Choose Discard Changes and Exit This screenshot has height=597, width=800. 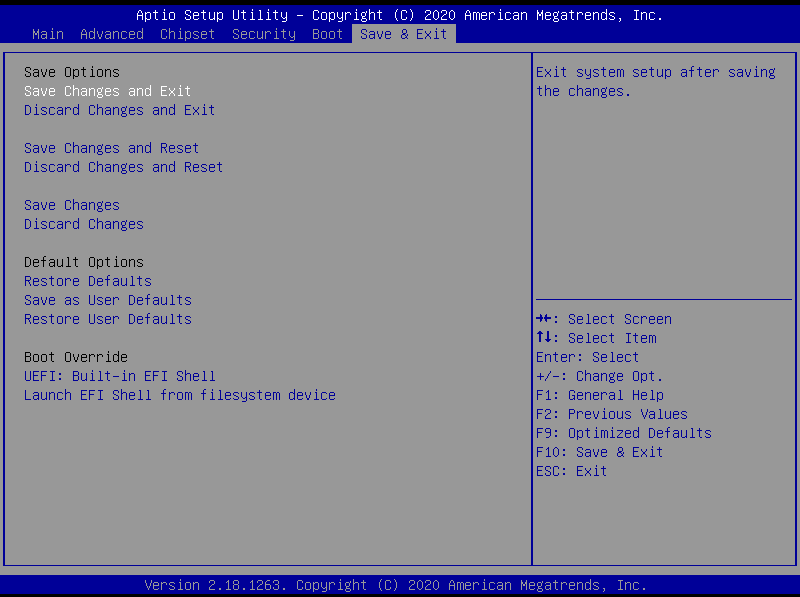pyautogui.click(x=120, y=110)
